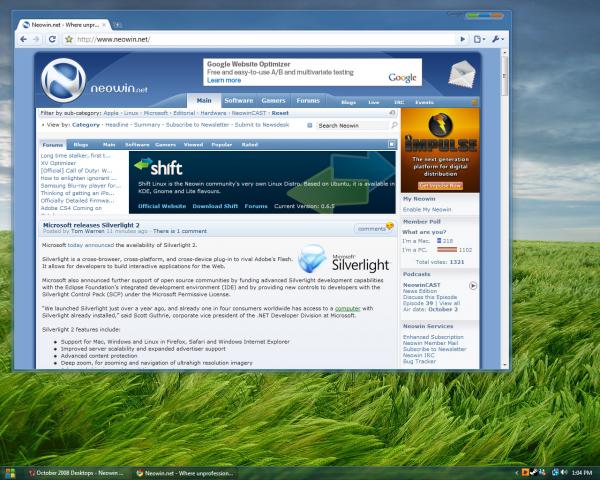
Task: Click Official Website link in Shift banner
Action: pyautogui.click(x=162, y=206)
